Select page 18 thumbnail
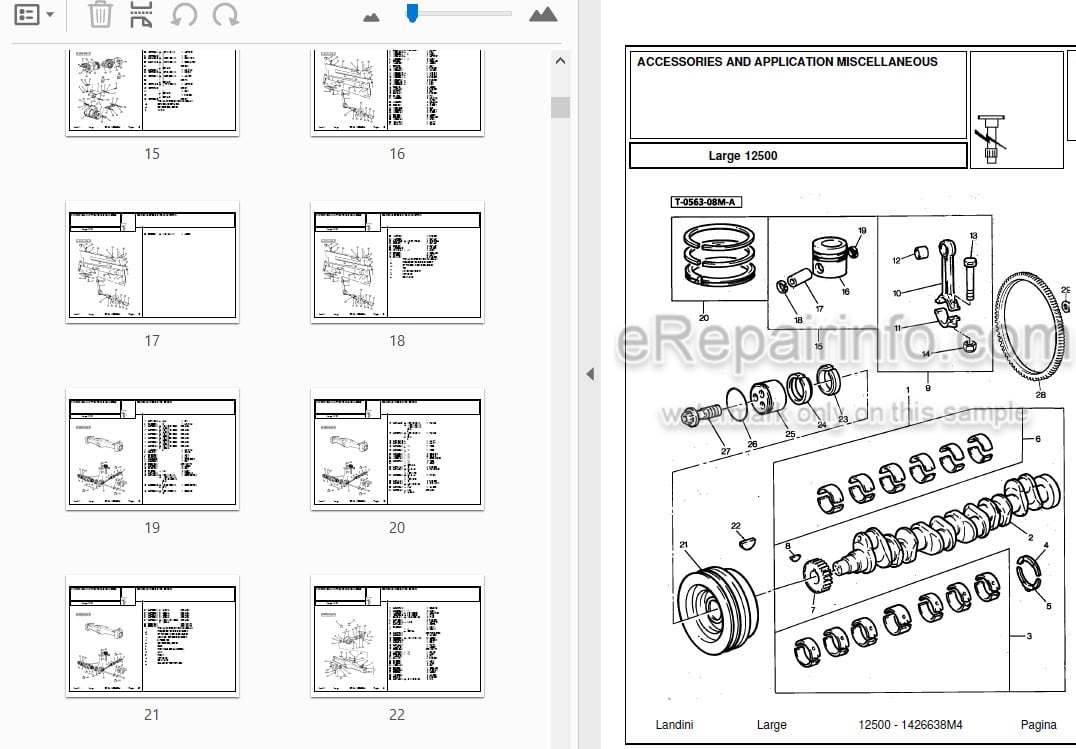Viewport: 1076px width, 749px height. [397, 262]
